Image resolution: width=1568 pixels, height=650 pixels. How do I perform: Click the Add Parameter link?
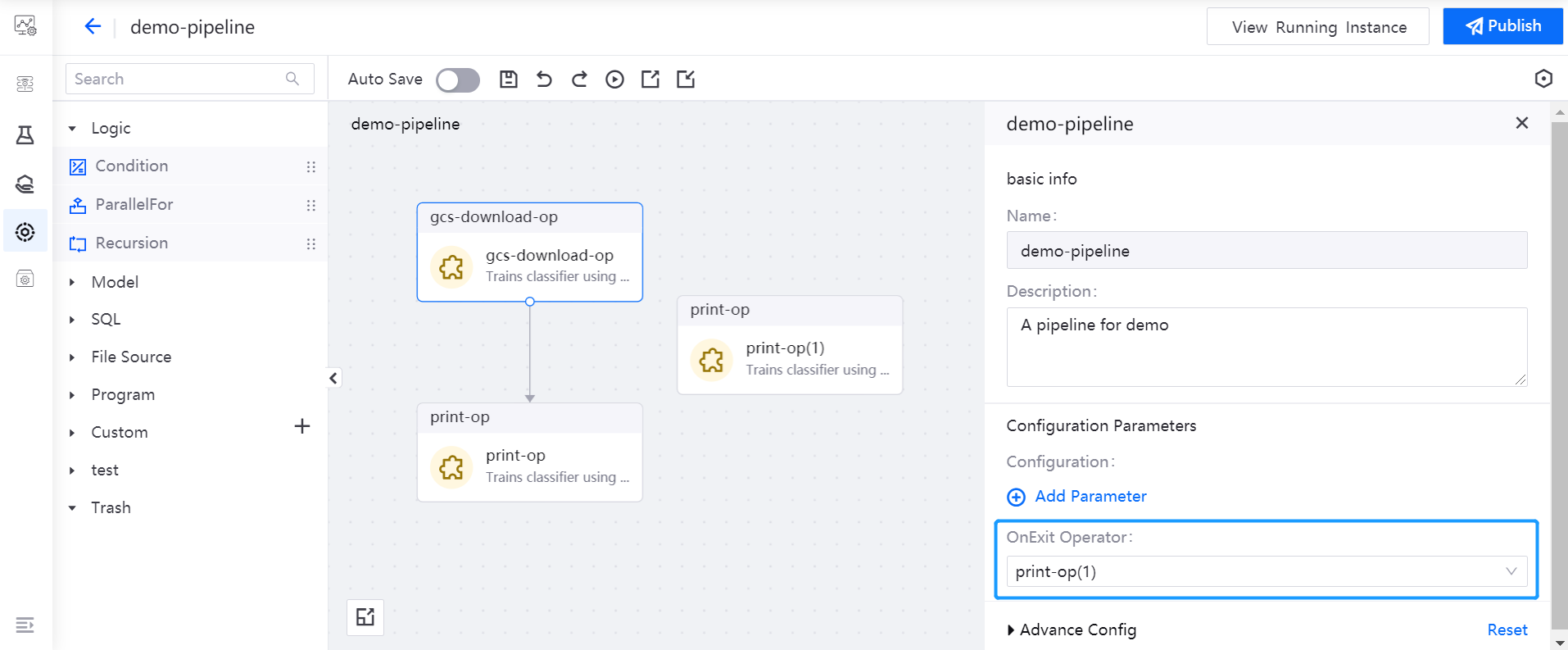[1090, 496]
